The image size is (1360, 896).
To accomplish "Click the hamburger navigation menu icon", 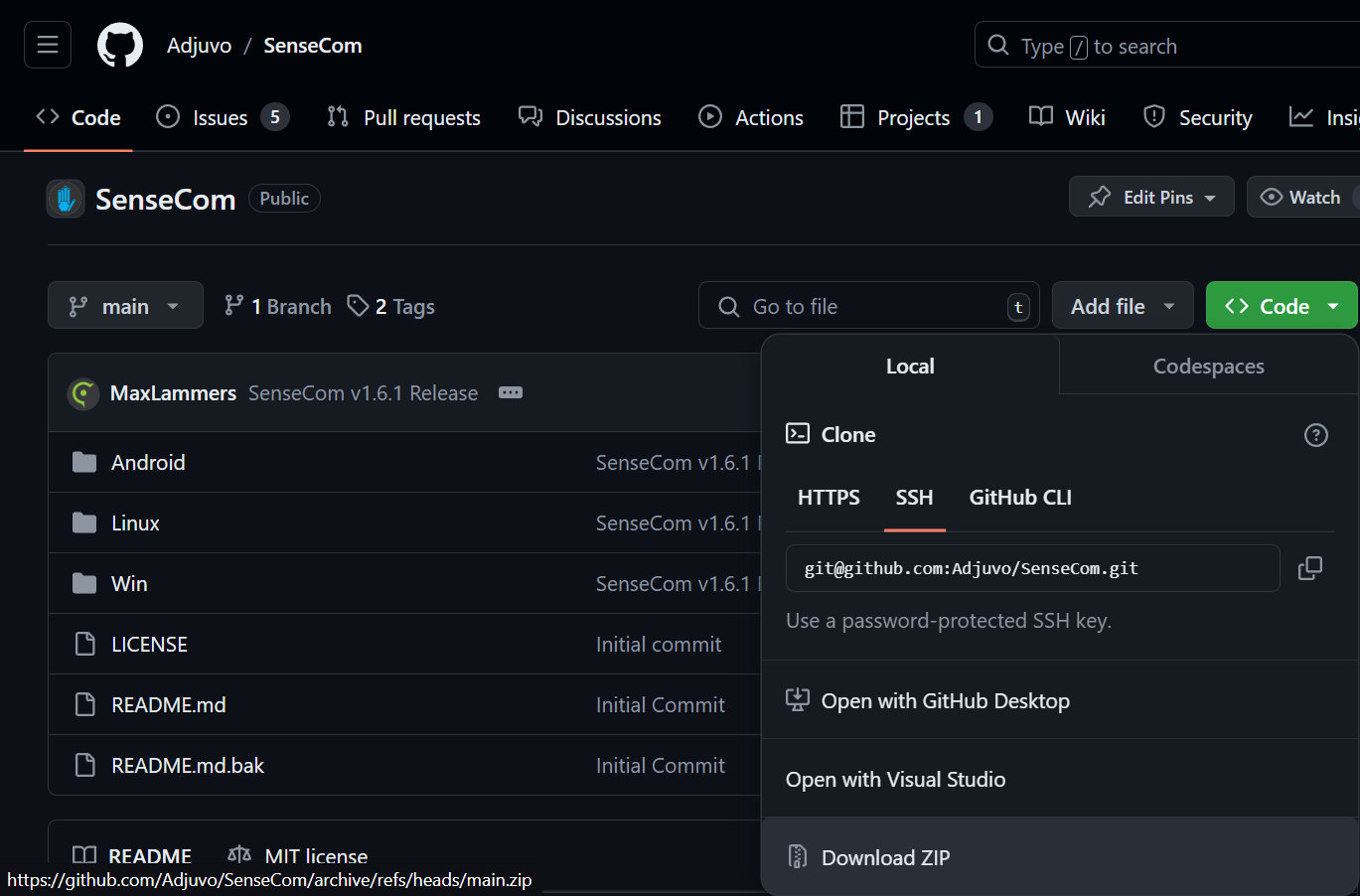I will click(47, 44).
